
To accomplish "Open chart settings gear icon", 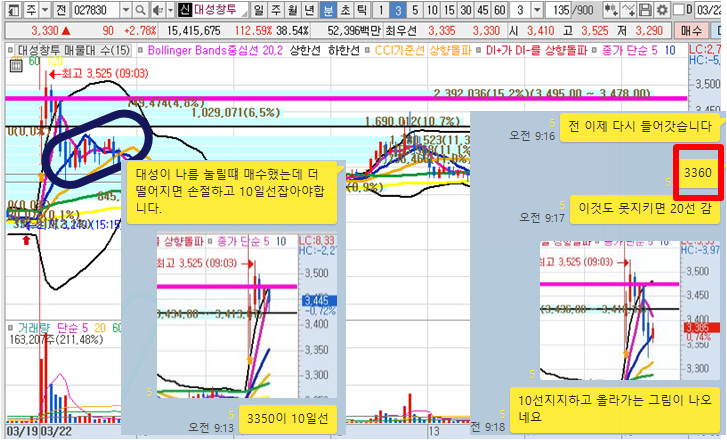I will click(x=662, y=10).
